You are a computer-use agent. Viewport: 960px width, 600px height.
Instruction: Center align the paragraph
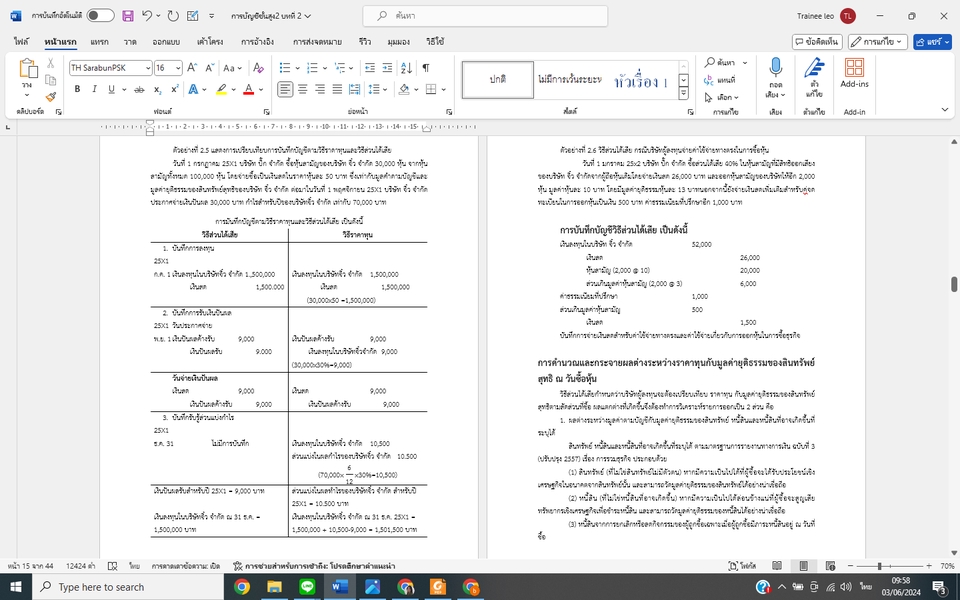302,89
